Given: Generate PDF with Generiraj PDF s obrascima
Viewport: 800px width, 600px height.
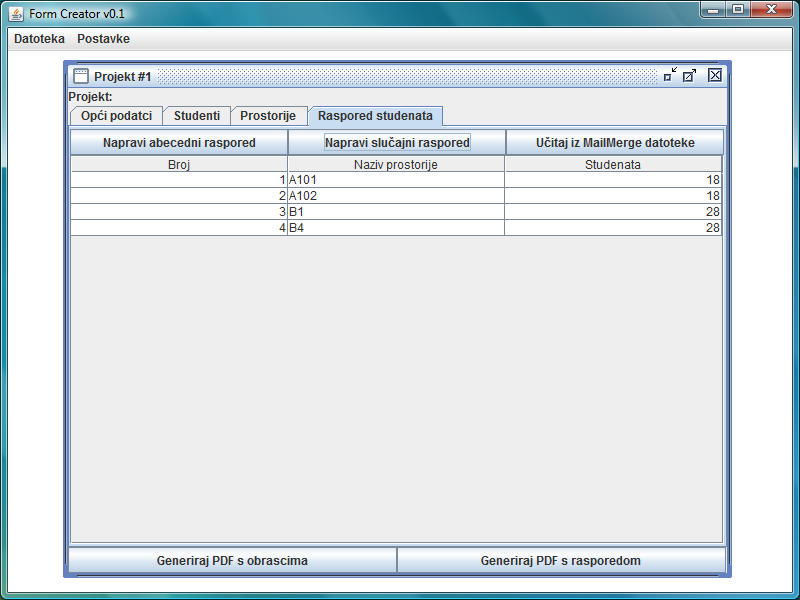Looking at the screenshot, I should [x=232, y=561].
